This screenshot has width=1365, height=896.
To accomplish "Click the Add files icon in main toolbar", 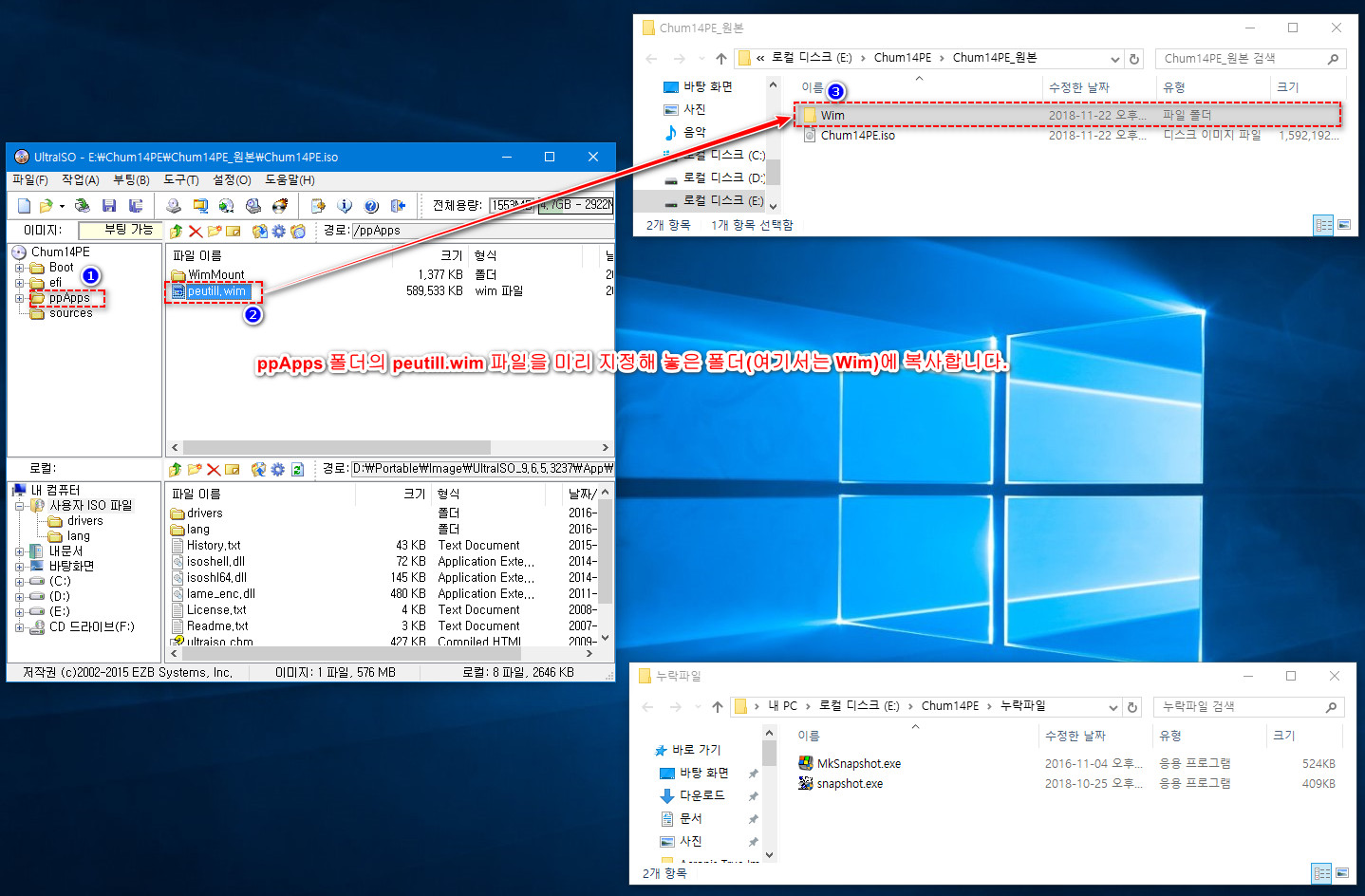I will (318, 205).
